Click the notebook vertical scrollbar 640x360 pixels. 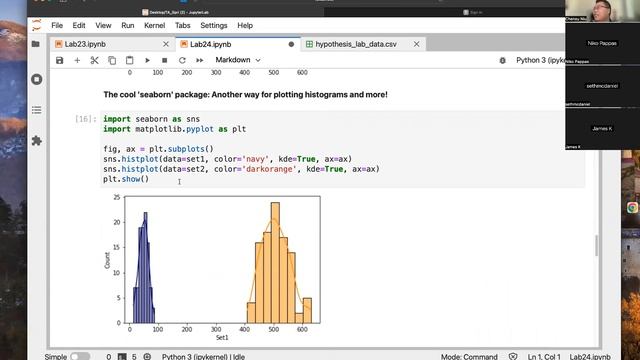click(596, 245)
